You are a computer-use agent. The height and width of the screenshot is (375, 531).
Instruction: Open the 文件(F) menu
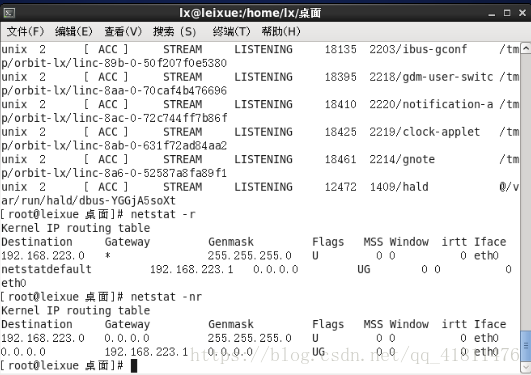(25, 32)
